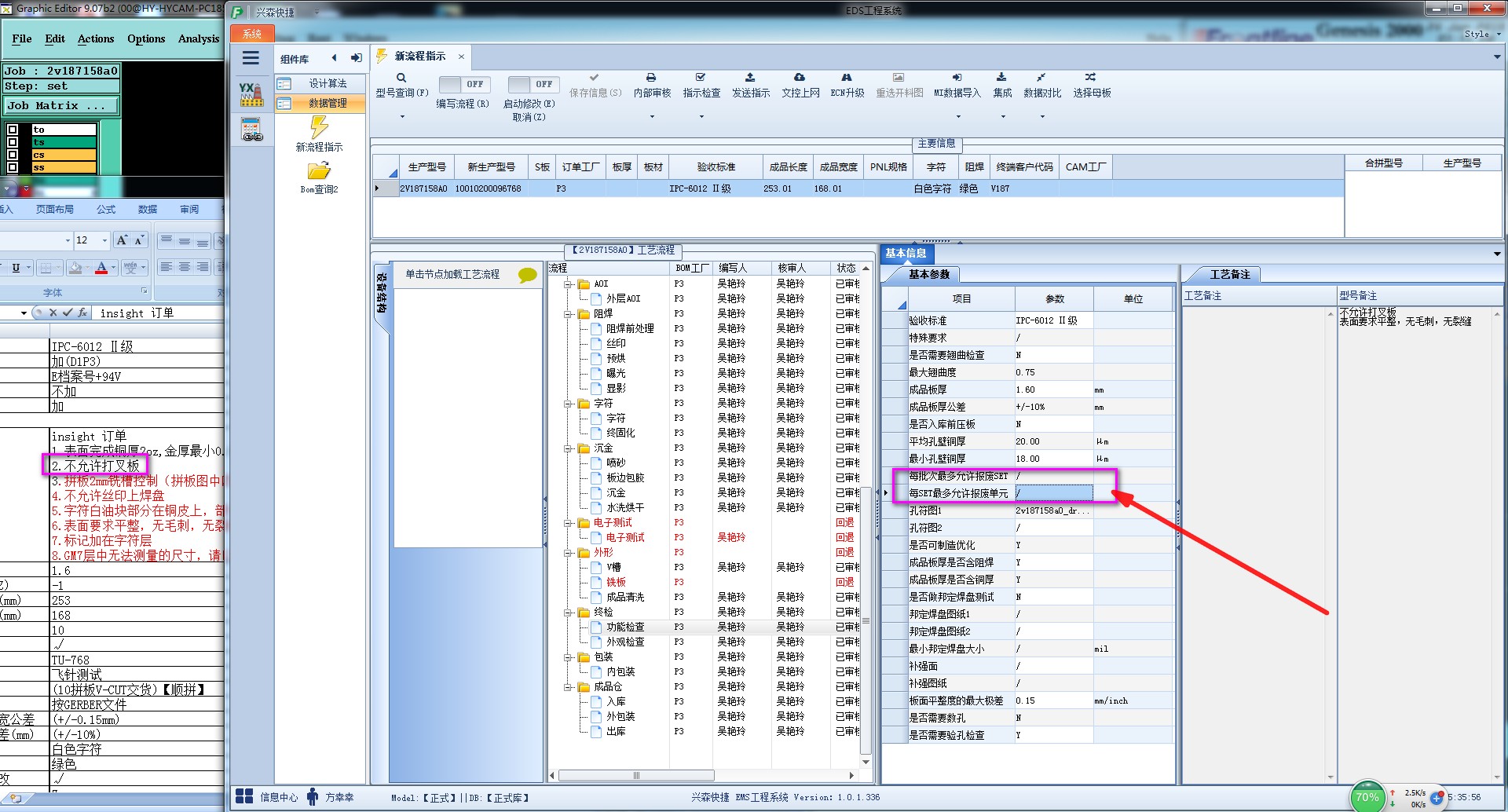Image resolution: width=1508 pixels, height=812 pixels.
Task: Open Bom查询2 folder component
Action: click(319, 177)
